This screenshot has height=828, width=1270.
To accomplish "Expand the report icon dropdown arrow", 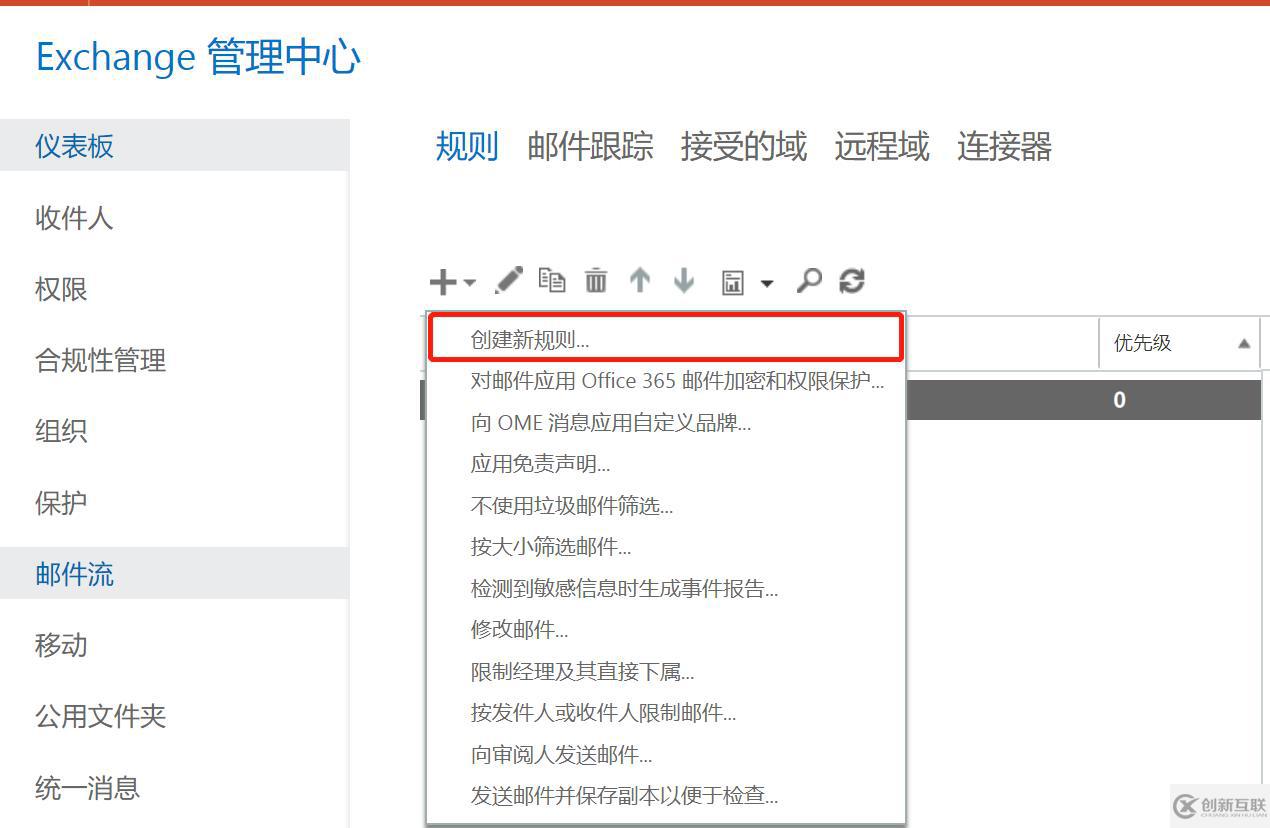I will pos(767,284).
